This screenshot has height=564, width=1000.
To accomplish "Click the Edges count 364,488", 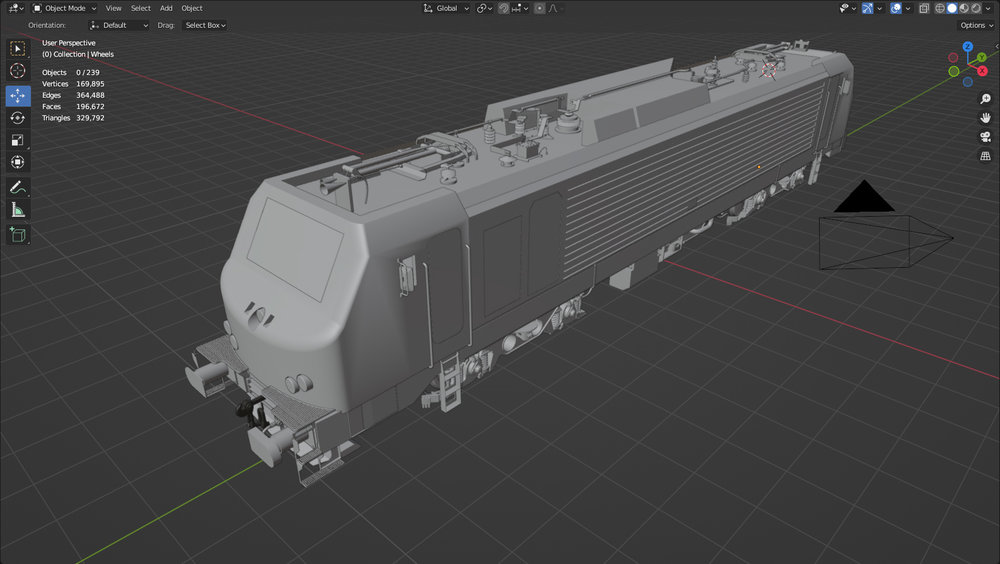I will point(90,95).
